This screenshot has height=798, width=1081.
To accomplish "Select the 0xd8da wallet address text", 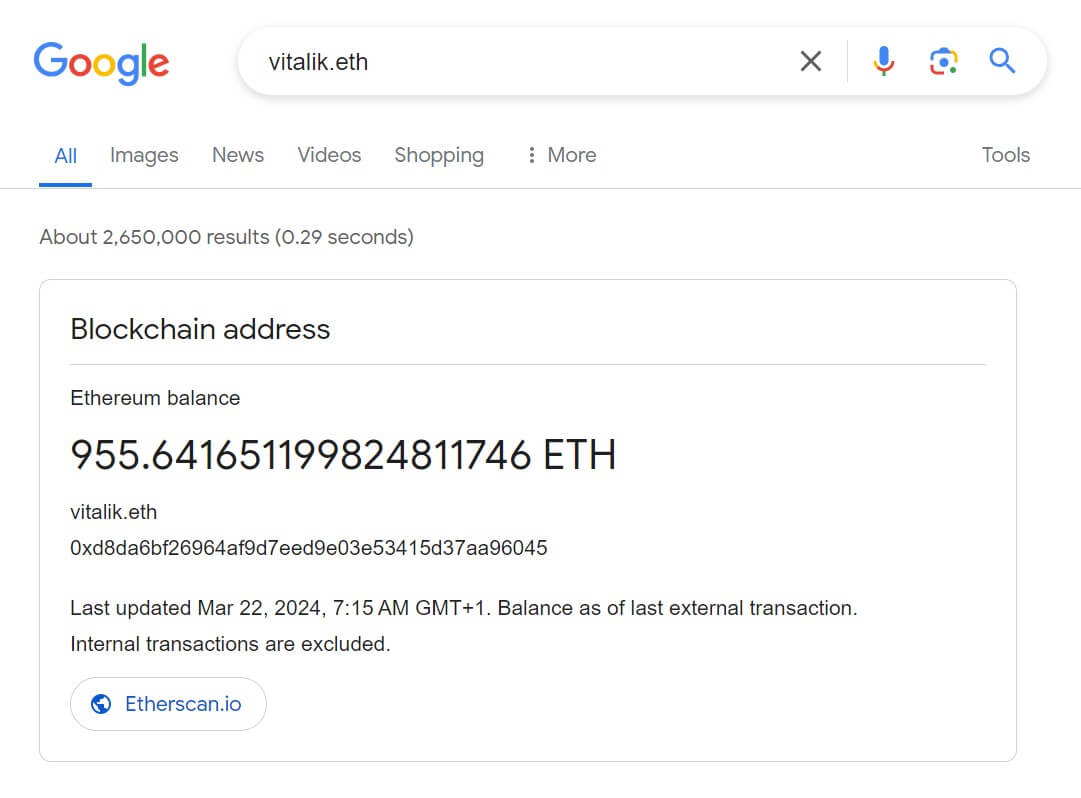I will (308, 547).
